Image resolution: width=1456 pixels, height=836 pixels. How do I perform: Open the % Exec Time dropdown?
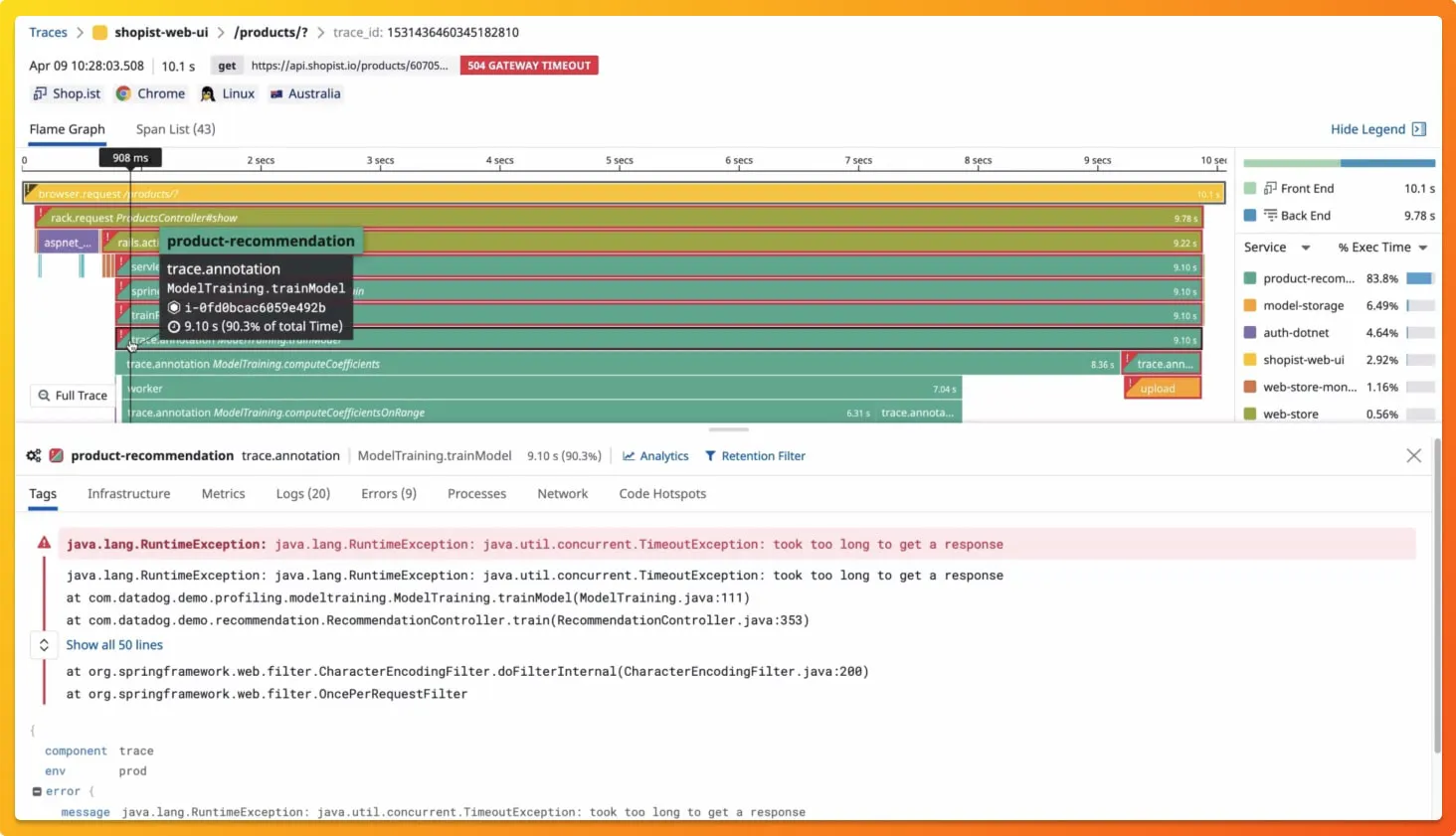1423,248
